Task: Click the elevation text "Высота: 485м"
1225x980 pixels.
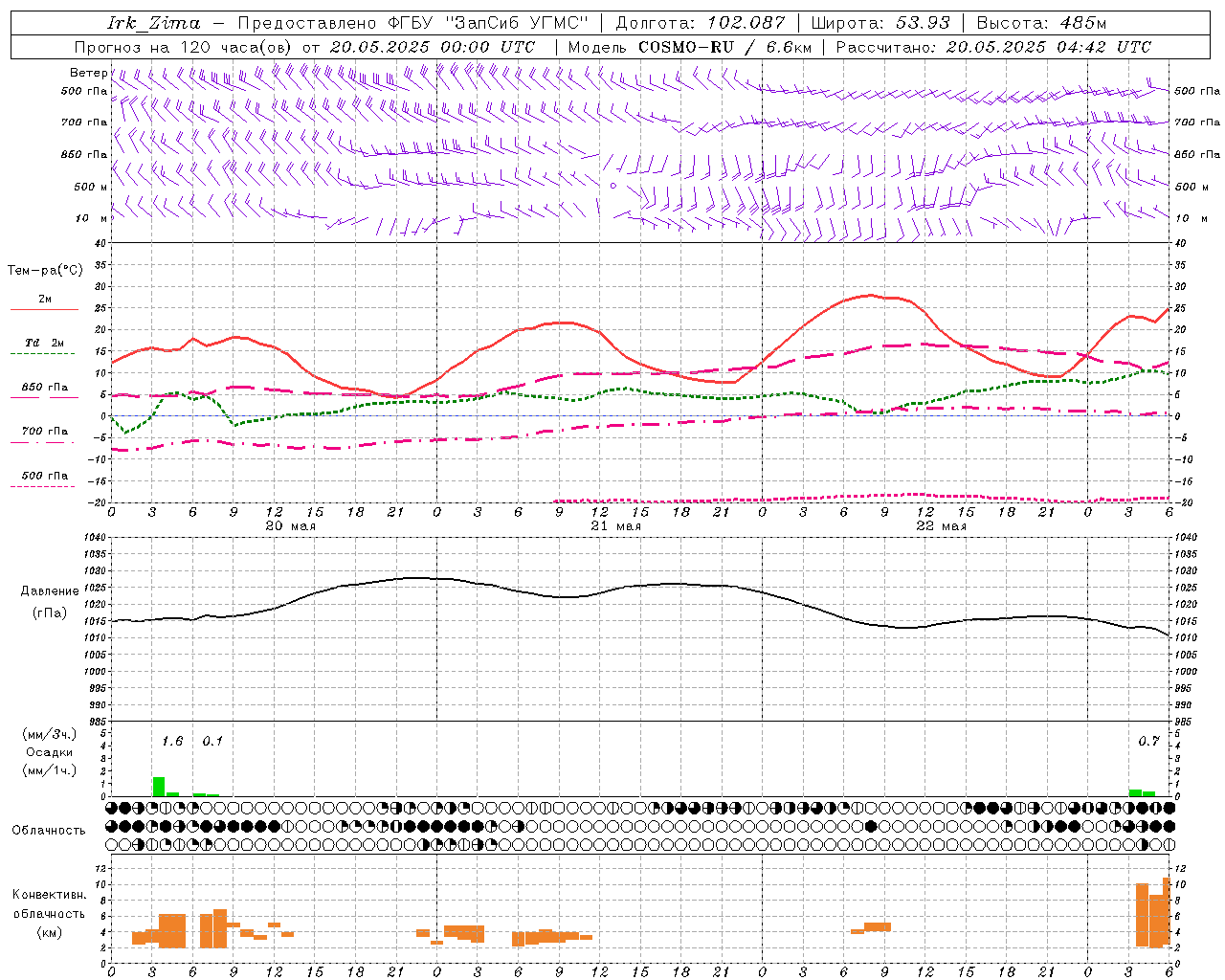Action: 1041,23
